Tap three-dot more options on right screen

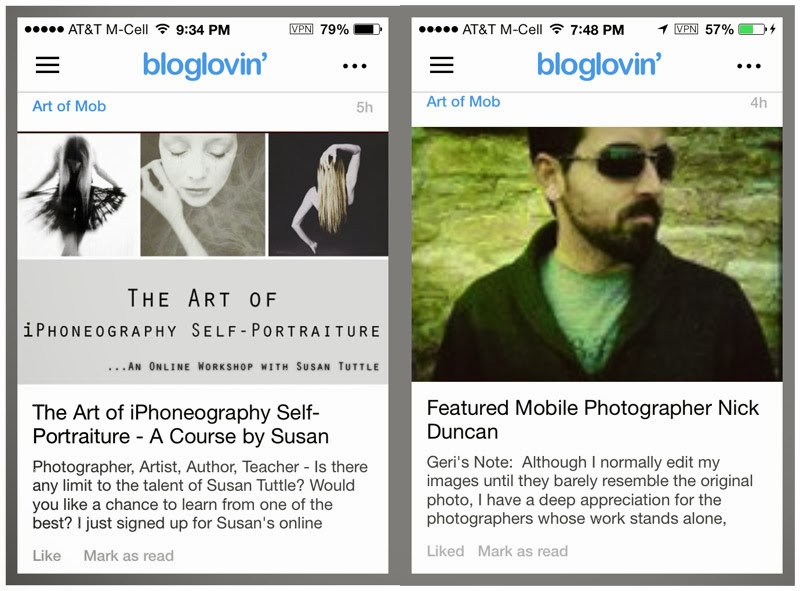click(749, 66)
